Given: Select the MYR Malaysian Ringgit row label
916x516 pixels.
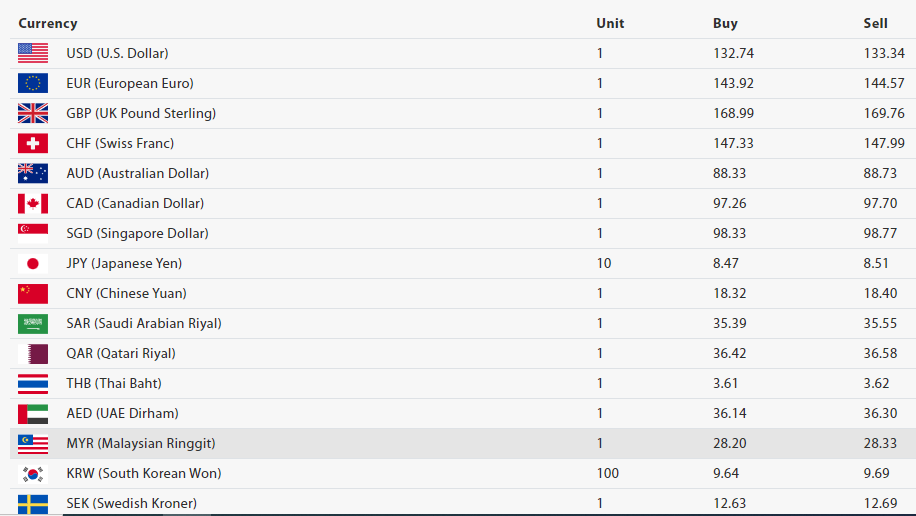Looking at the screenshot, I should pos(140,443).
